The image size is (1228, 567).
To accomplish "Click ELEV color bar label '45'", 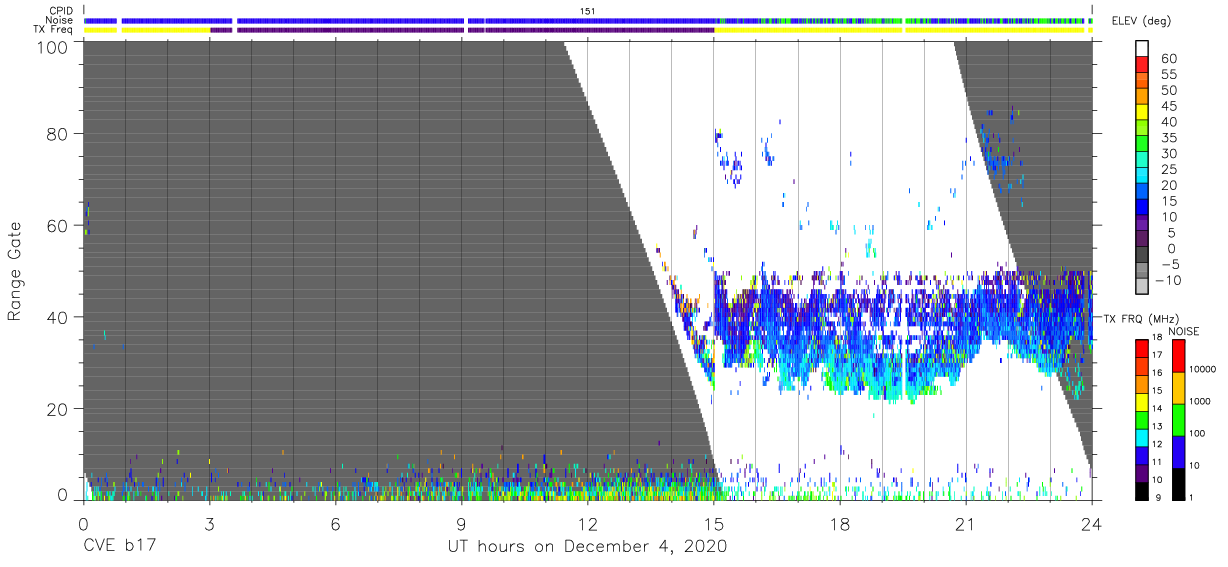I will coord(1169,106).
